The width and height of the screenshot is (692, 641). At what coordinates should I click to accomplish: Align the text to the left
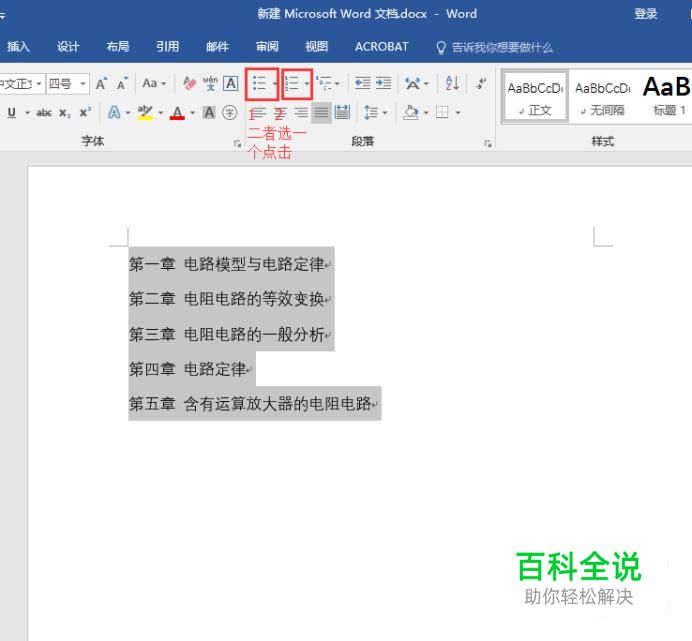(258, 113)
